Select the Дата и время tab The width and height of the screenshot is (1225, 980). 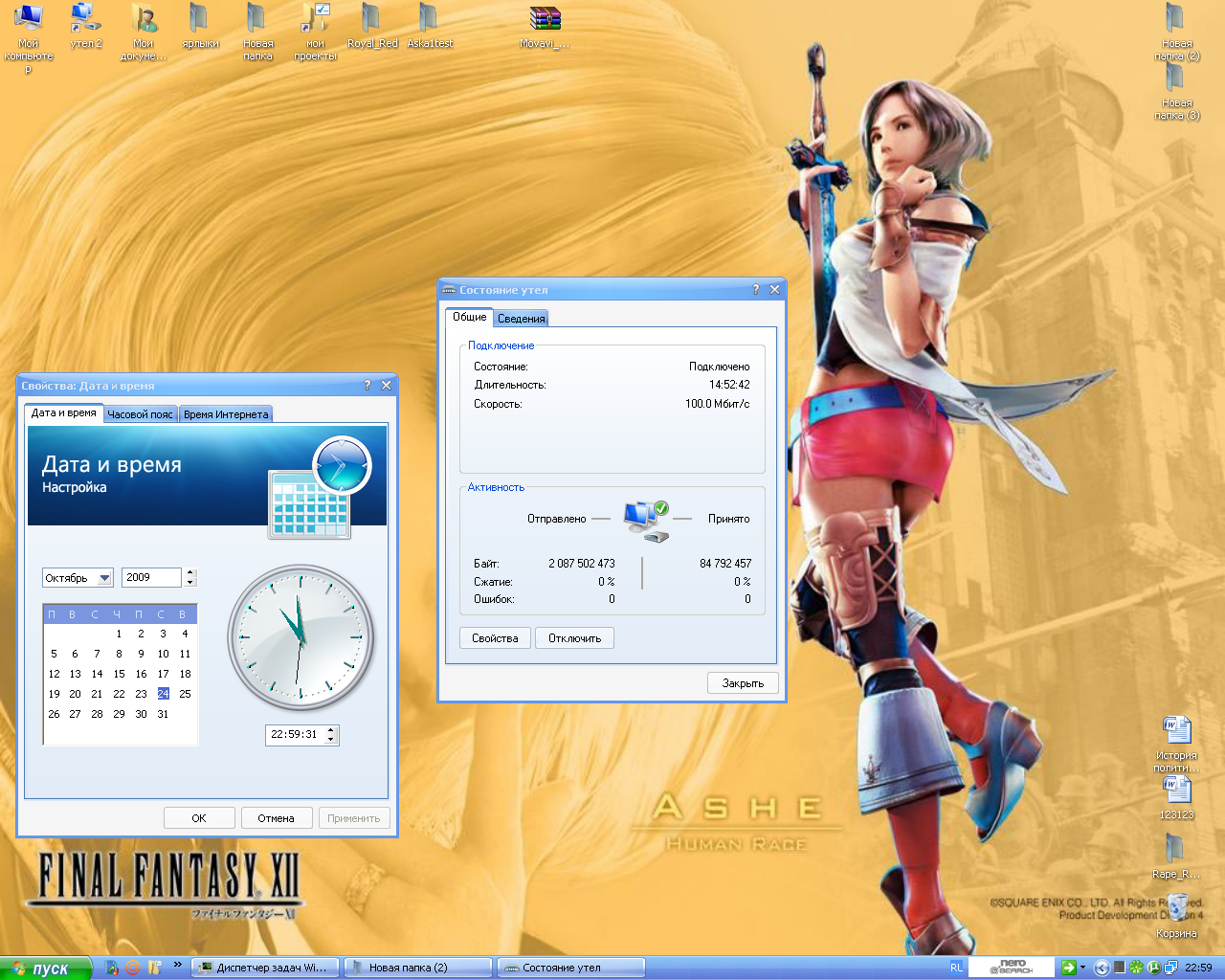click(63, 413)
